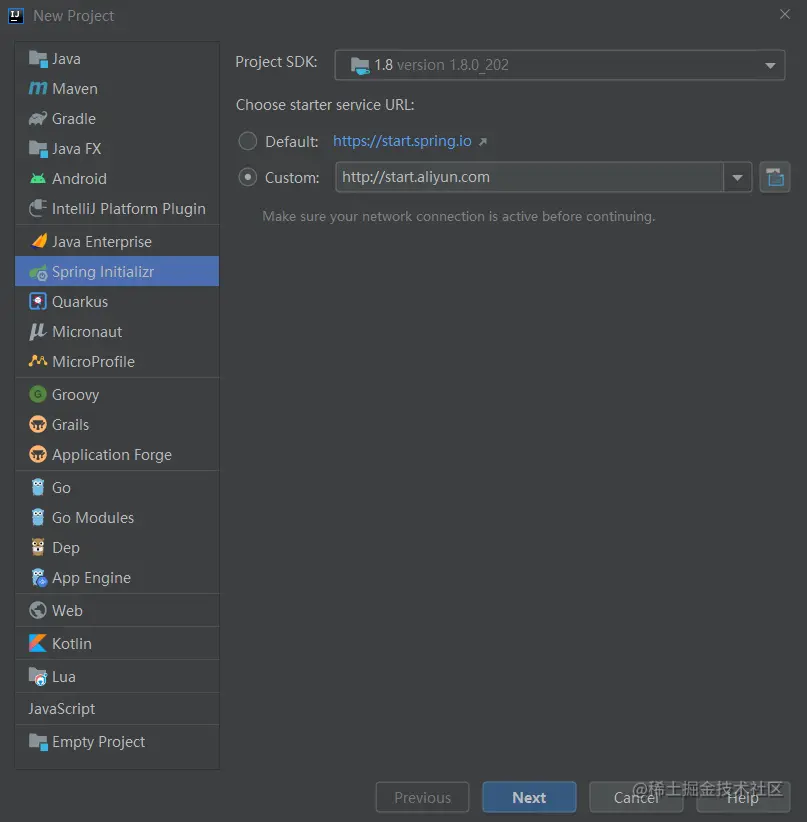
Task: Select the 'Web' list label
Action: click(x=67, y=611)
